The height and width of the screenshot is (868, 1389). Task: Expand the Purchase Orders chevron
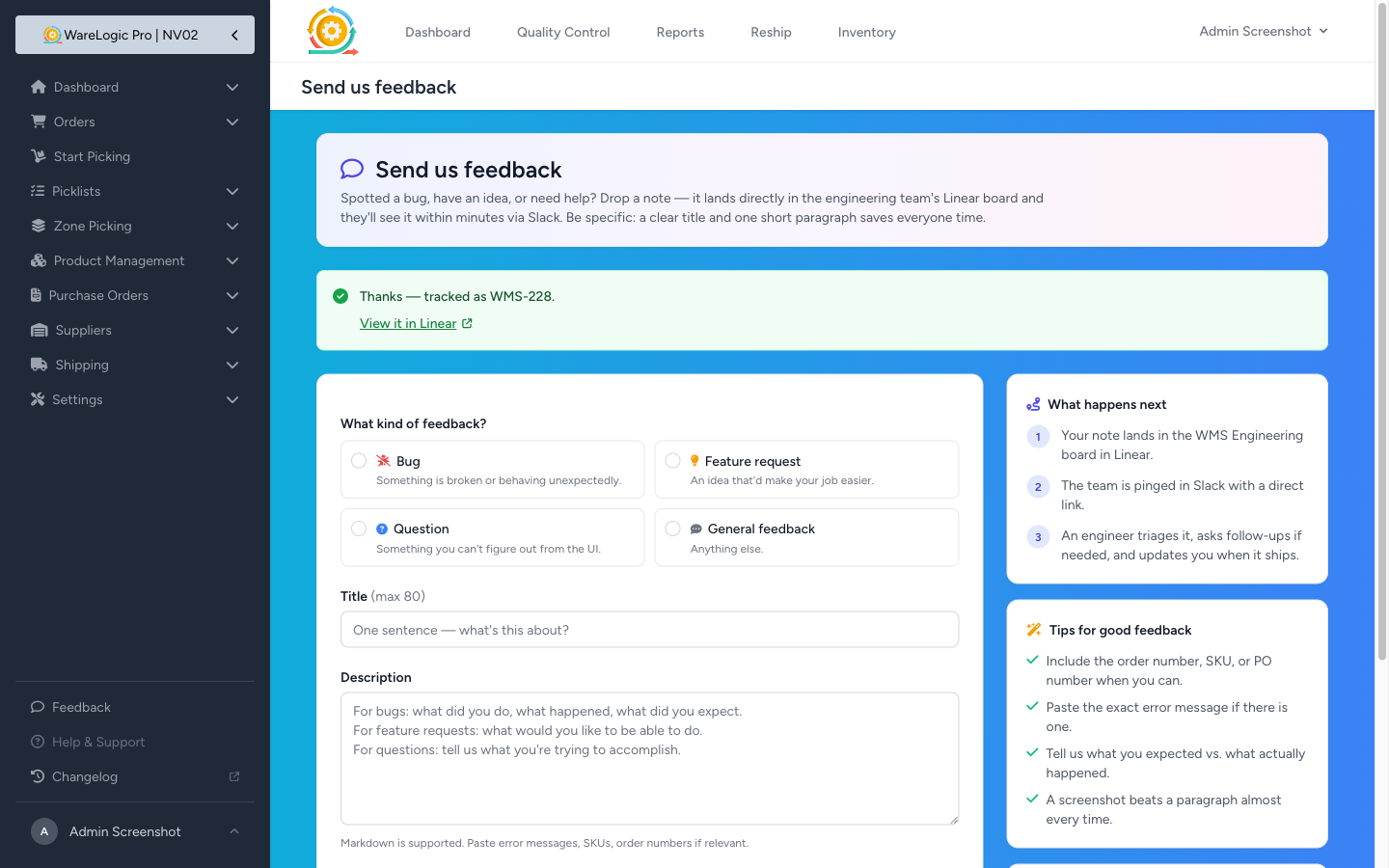(232, 295)
